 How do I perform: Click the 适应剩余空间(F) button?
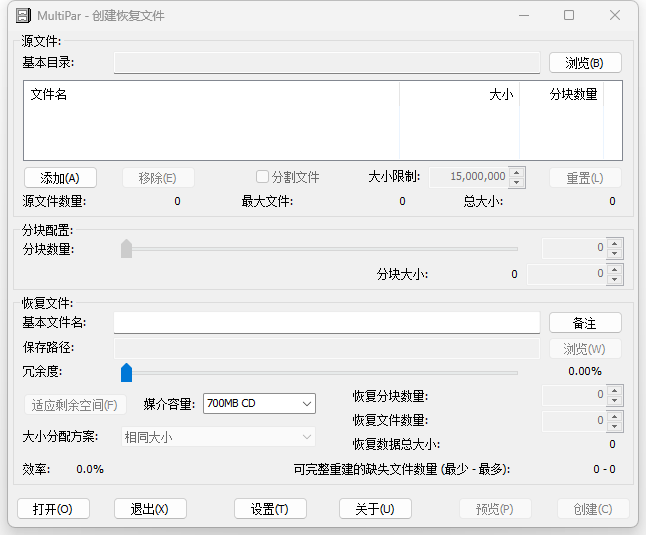click(75, 405)
